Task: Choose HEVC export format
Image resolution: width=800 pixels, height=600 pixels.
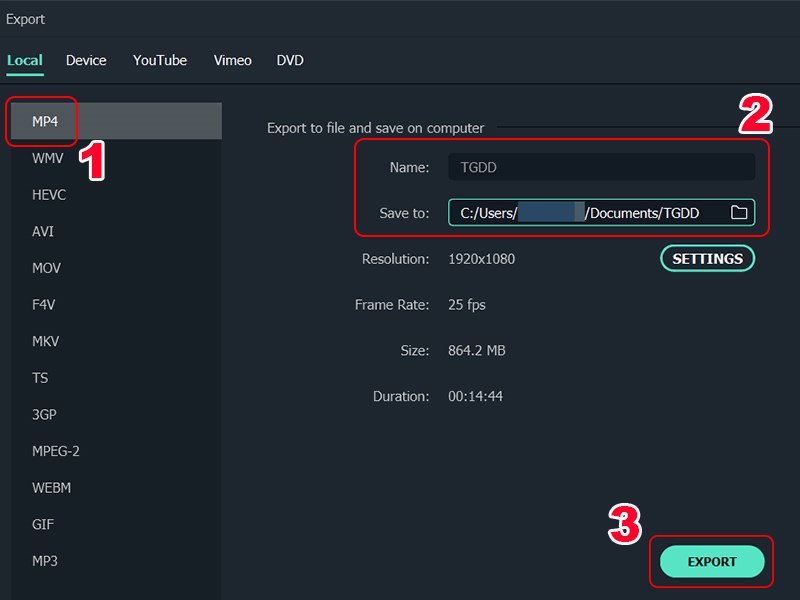Action: [x=116, y=194]
